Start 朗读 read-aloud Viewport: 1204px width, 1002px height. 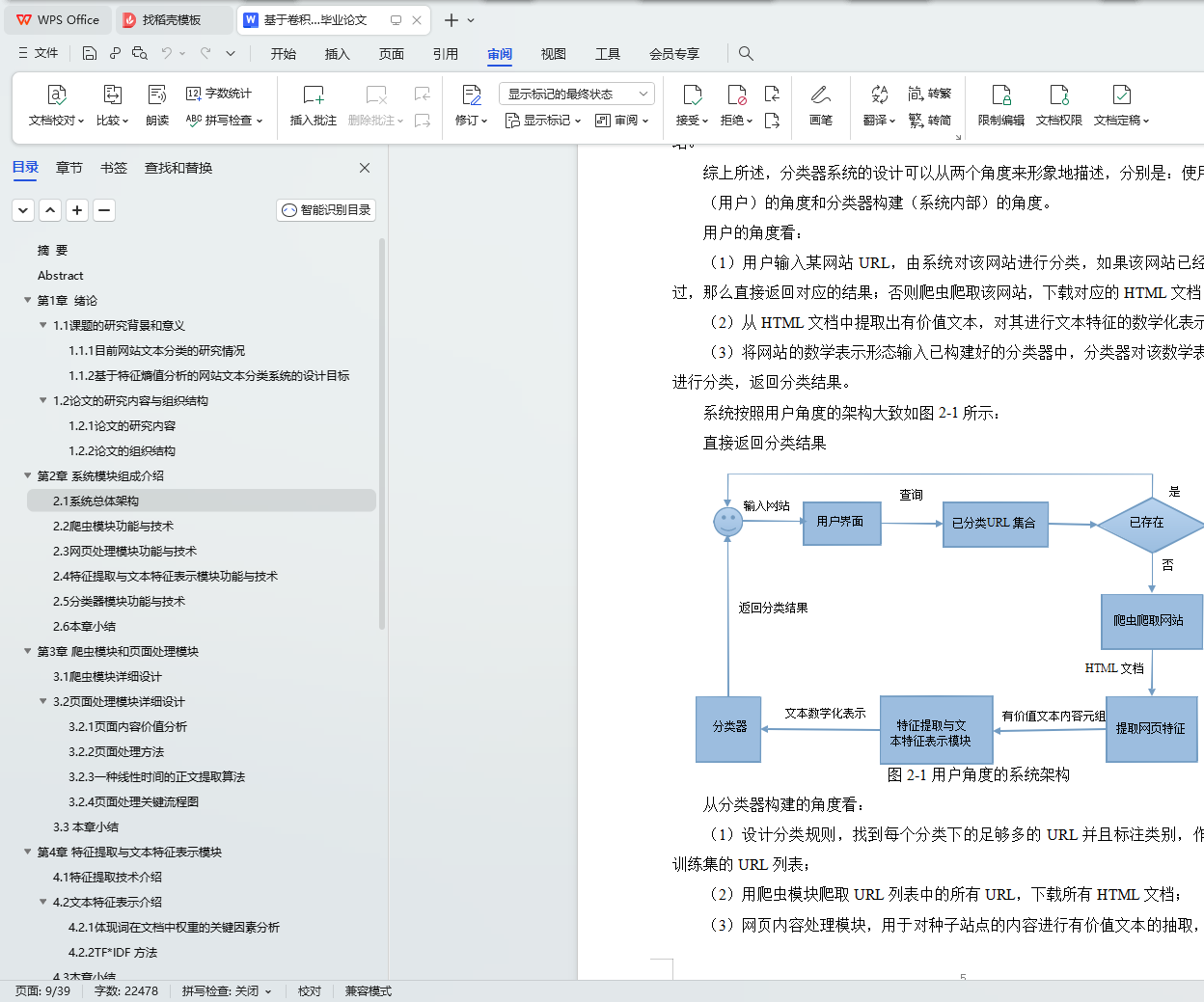(x=157, y=105)
